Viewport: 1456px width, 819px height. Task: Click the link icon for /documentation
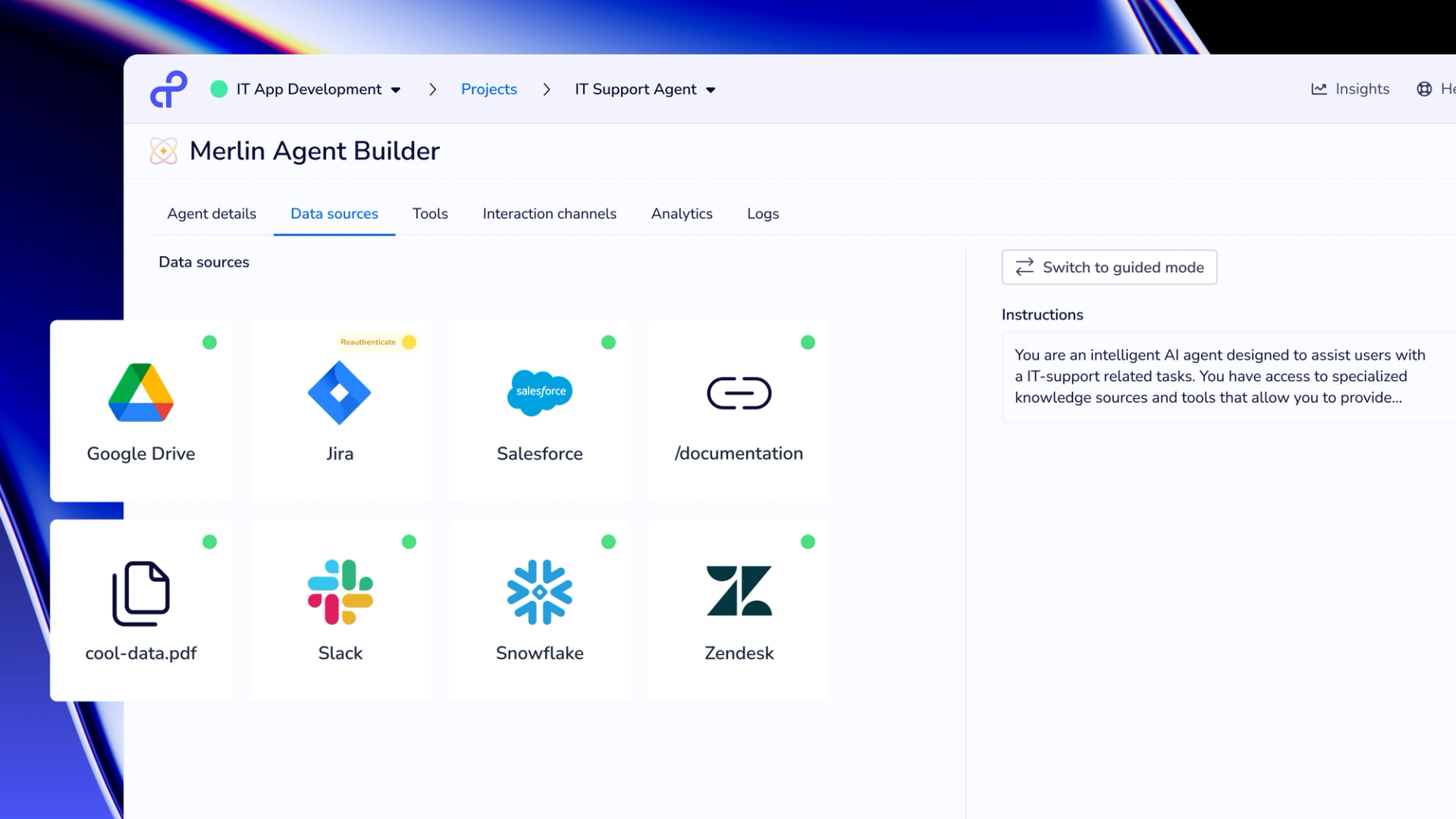point(739,393)
